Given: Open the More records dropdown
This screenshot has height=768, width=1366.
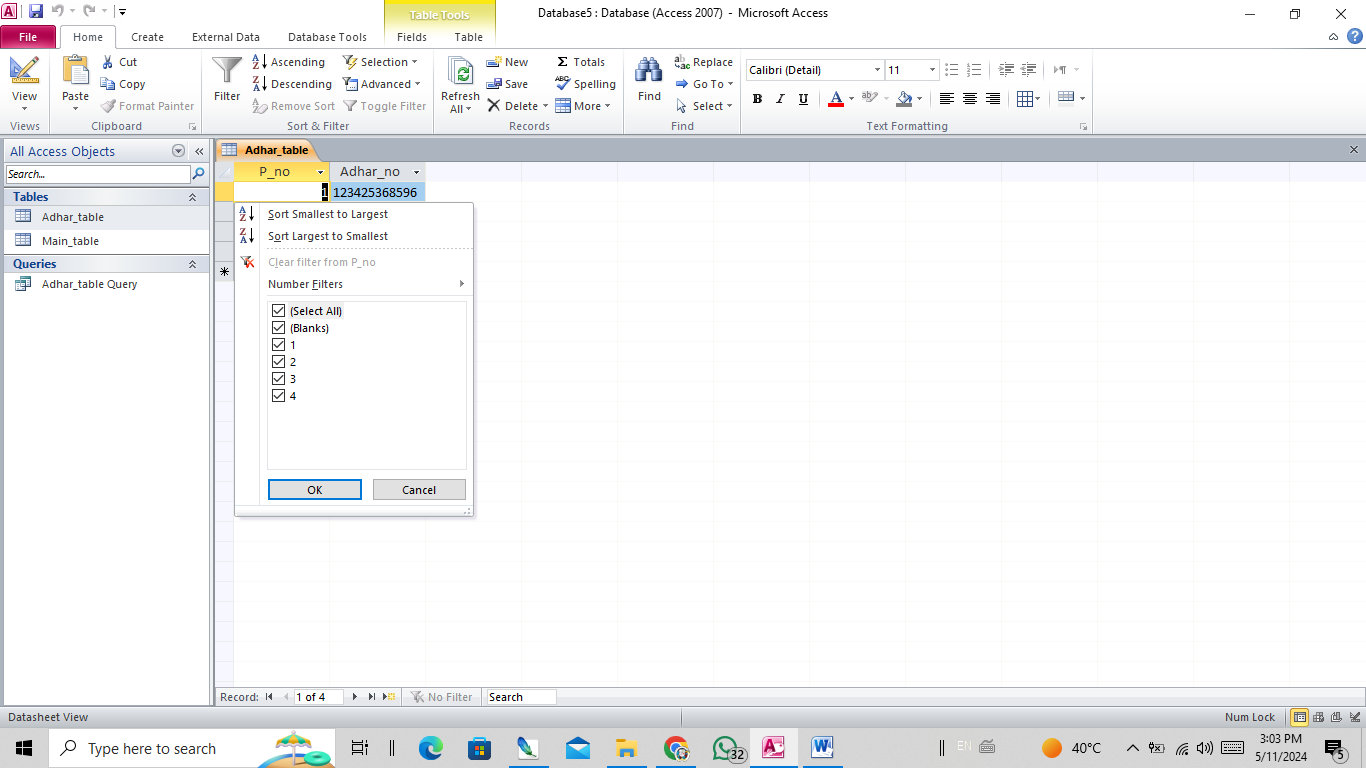Looking at the screenshot, I should pyautogui.click(x=583, y=106).
